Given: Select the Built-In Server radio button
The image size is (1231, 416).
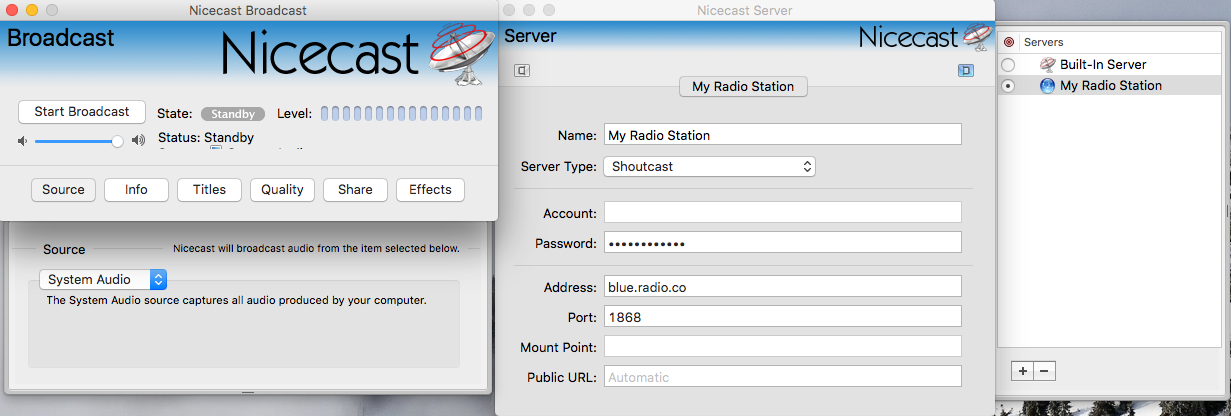Looking at the screenshot, I should click(x=1008, y=64).
